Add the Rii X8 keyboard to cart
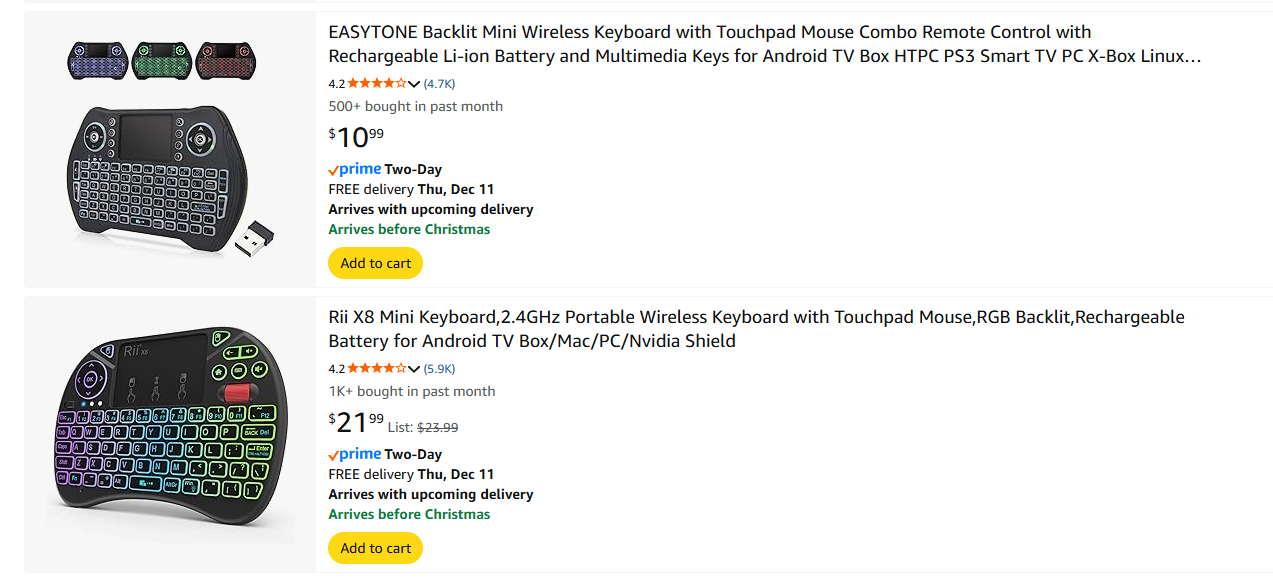Viewport: 1273px width, 581px height. point(375,548)
